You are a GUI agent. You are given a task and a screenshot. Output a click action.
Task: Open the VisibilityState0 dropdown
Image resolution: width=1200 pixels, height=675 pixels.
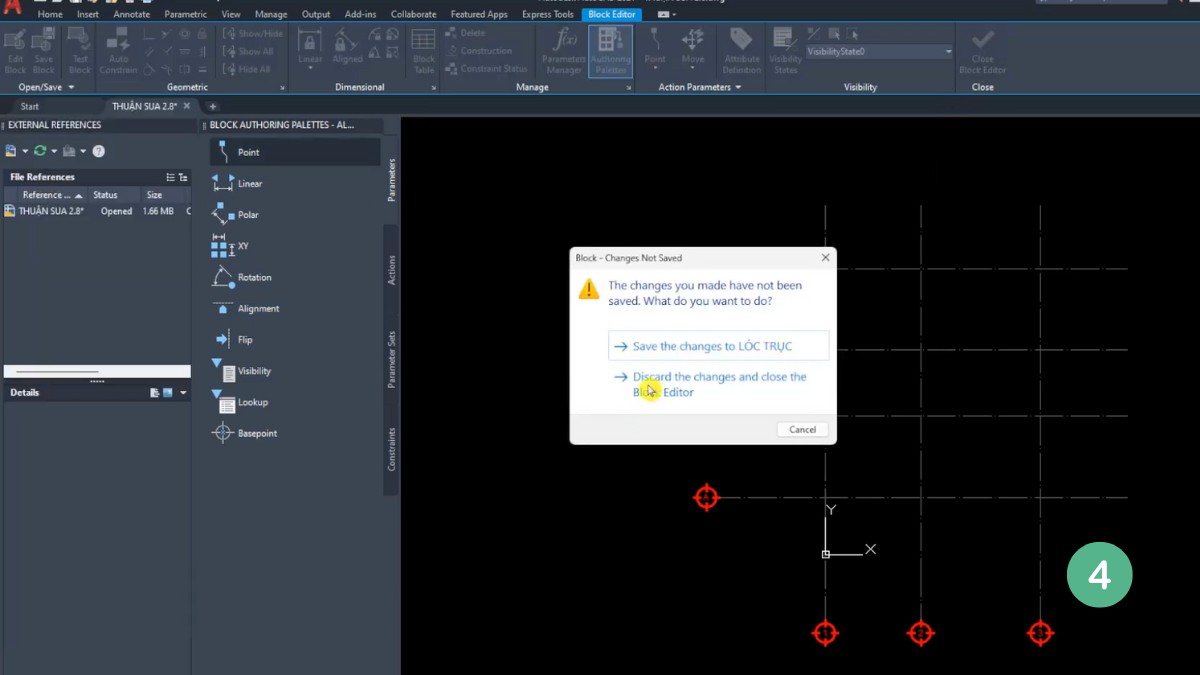pyautogui.click(x=948, y=51)
